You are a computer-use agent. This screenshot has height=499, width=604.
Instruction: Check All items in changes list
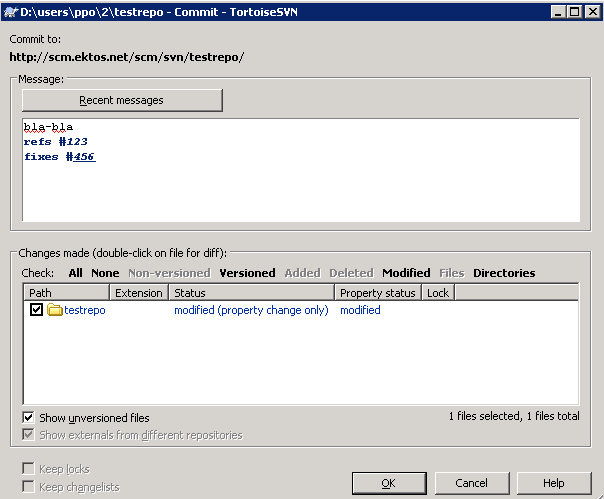pyautogui.click(x=75, y=273)
